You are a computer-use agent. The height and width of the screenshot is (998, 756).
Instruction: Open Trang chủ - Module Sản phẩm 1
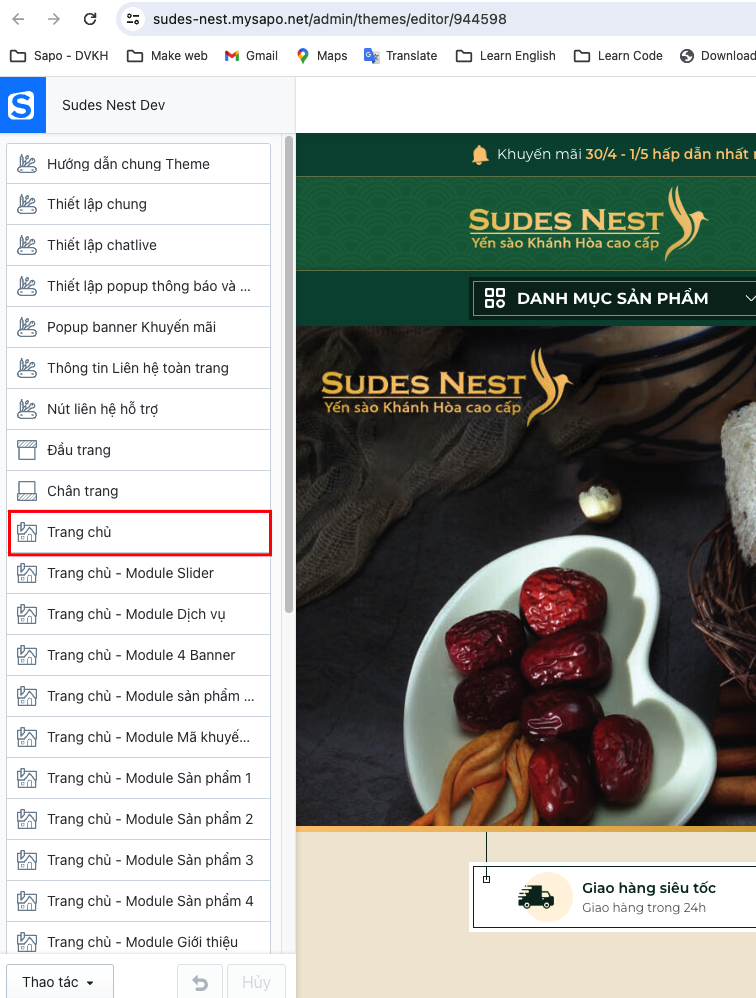click(x=139, y=778)
